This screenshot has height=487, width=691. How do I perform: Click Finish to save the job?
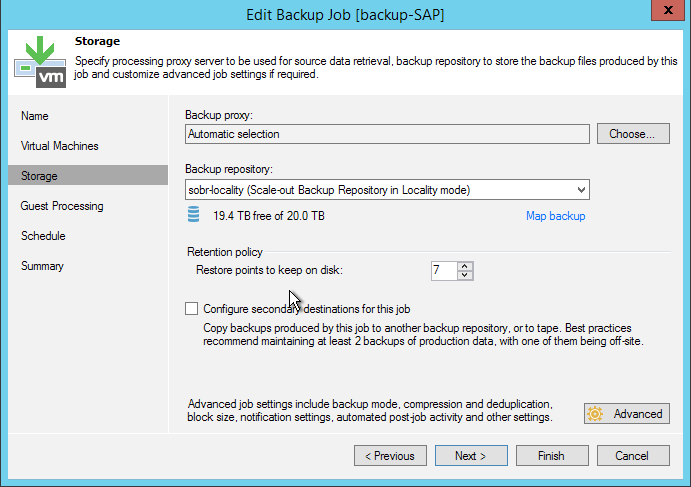(x=551, y=456)
